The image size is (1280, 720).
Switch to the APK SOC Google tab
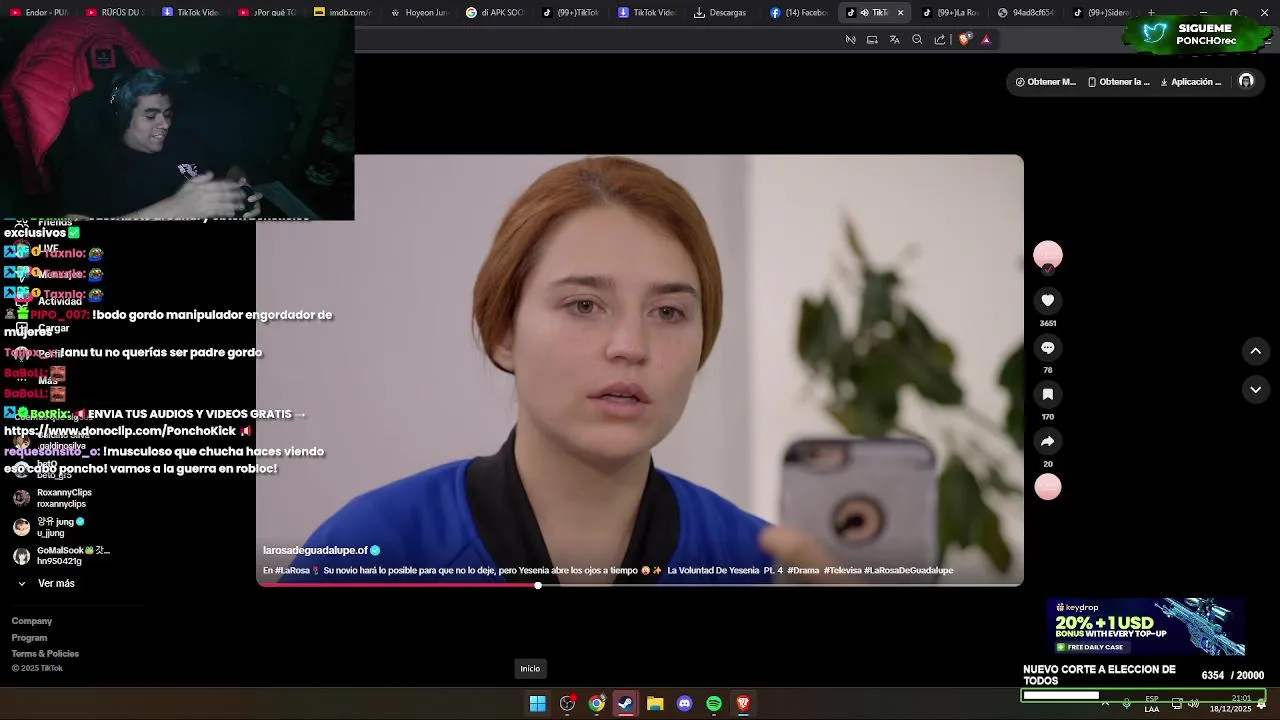coord(496,13)
